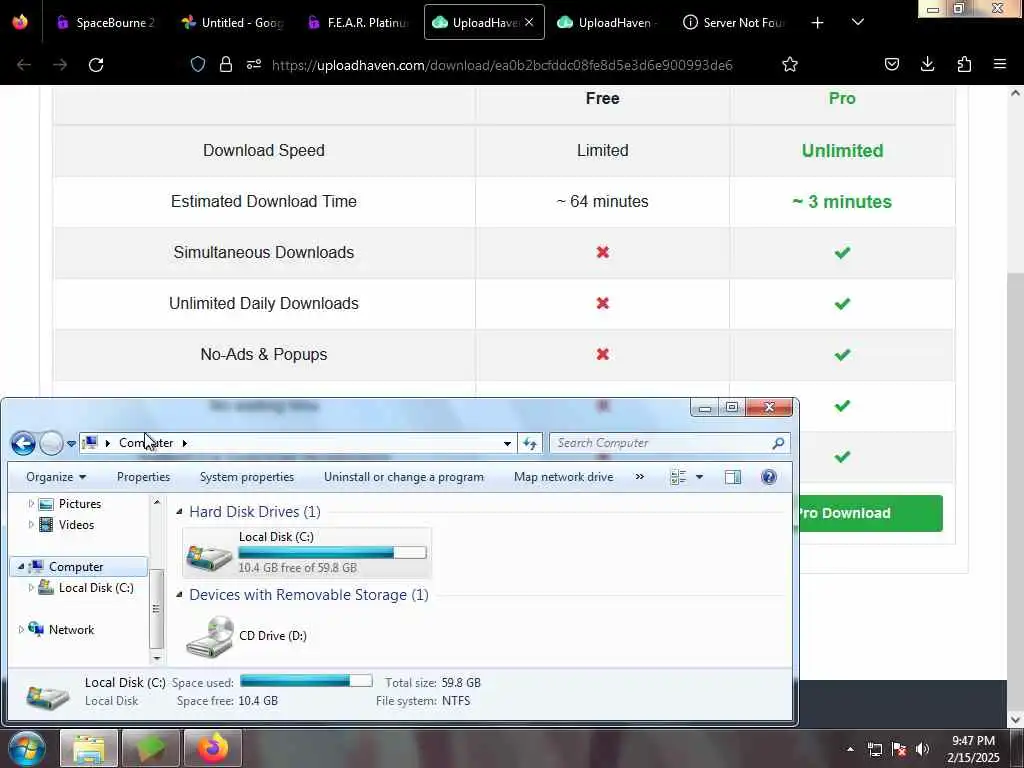
Task: Close the active UploadHaven tab
Action: click(529, 22)
